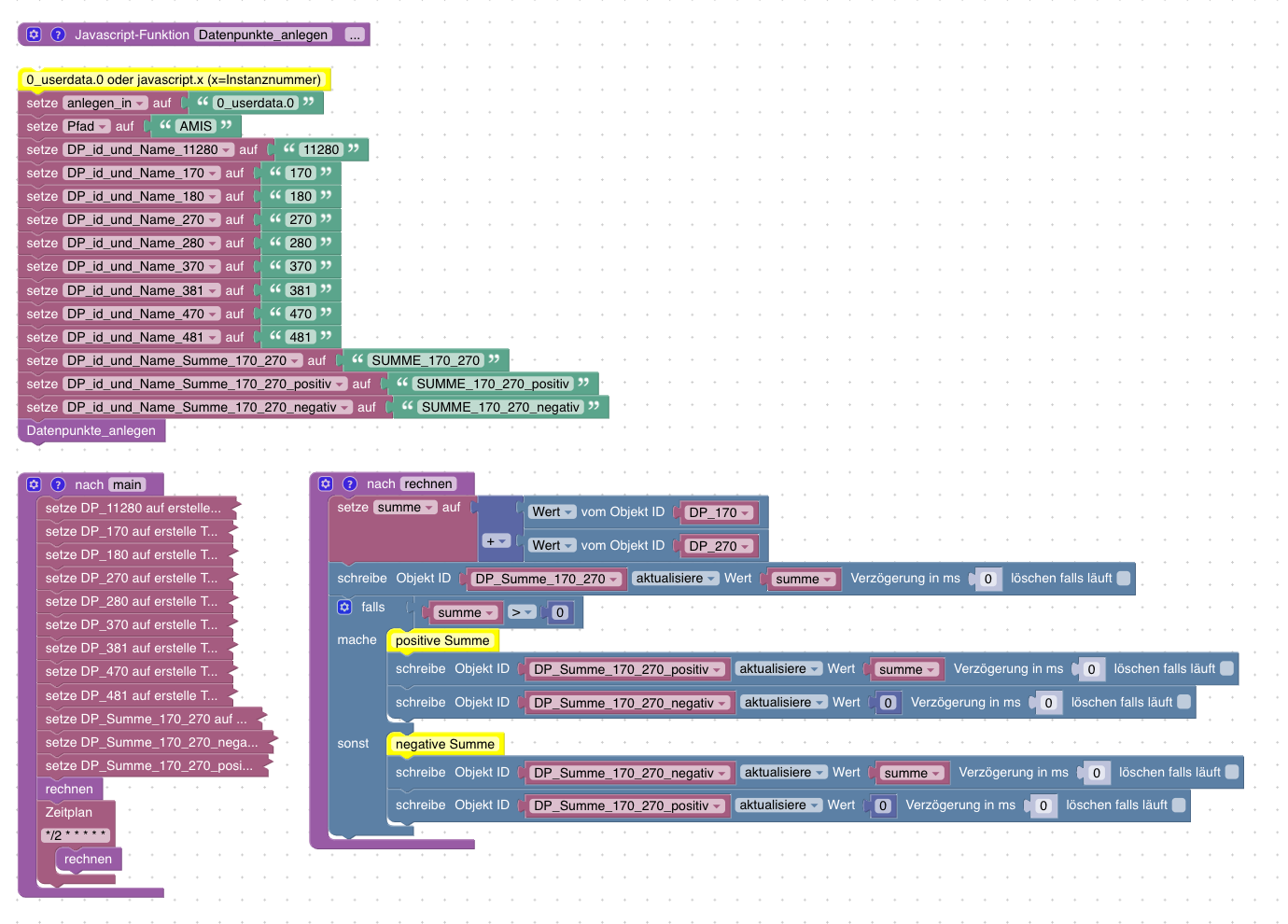
Task: Open Wert attribute dropdown beside DP_270
Action: pyautogui.click(x=553, y=545)
